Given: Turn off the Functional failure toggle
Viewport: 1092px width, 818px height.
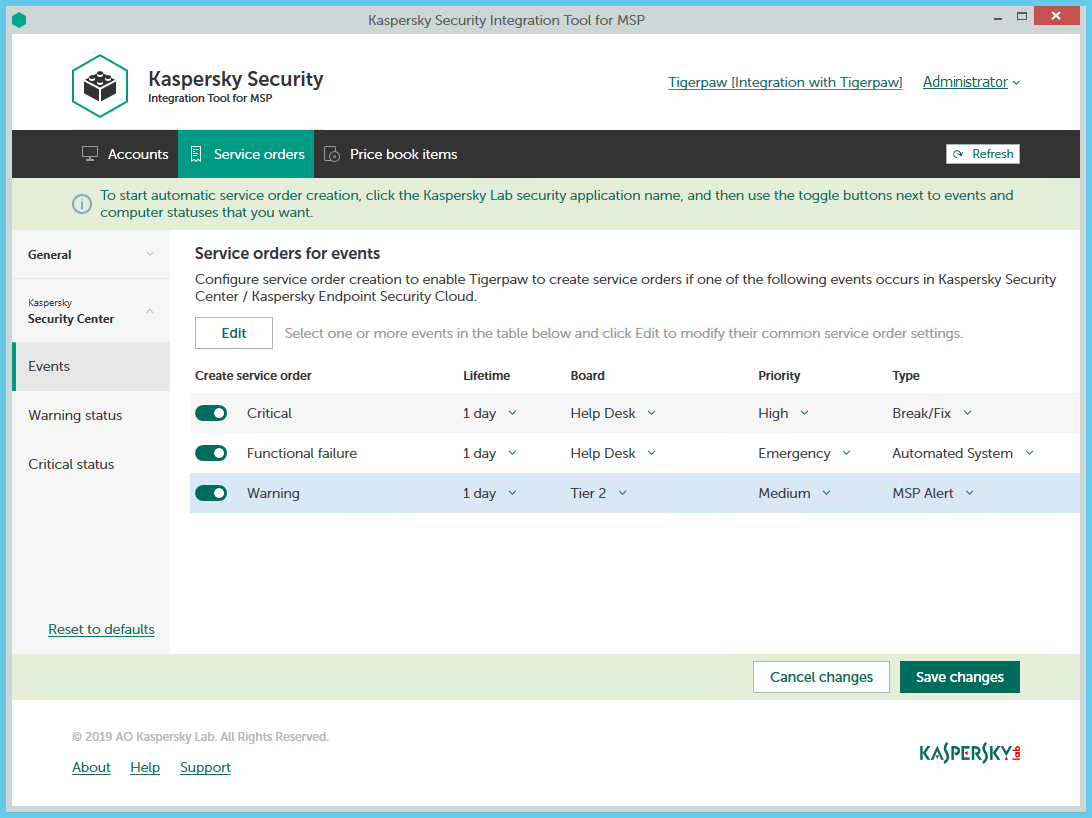Looking at the screenshot, I should click(211, 453).
